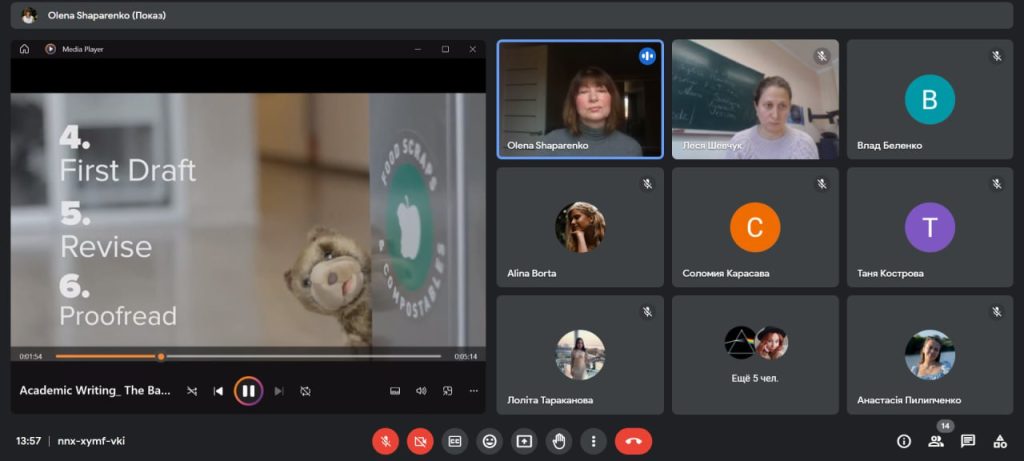Click the present screen button
This screenshot has height=461, width=1024.
tap(524, 441)
